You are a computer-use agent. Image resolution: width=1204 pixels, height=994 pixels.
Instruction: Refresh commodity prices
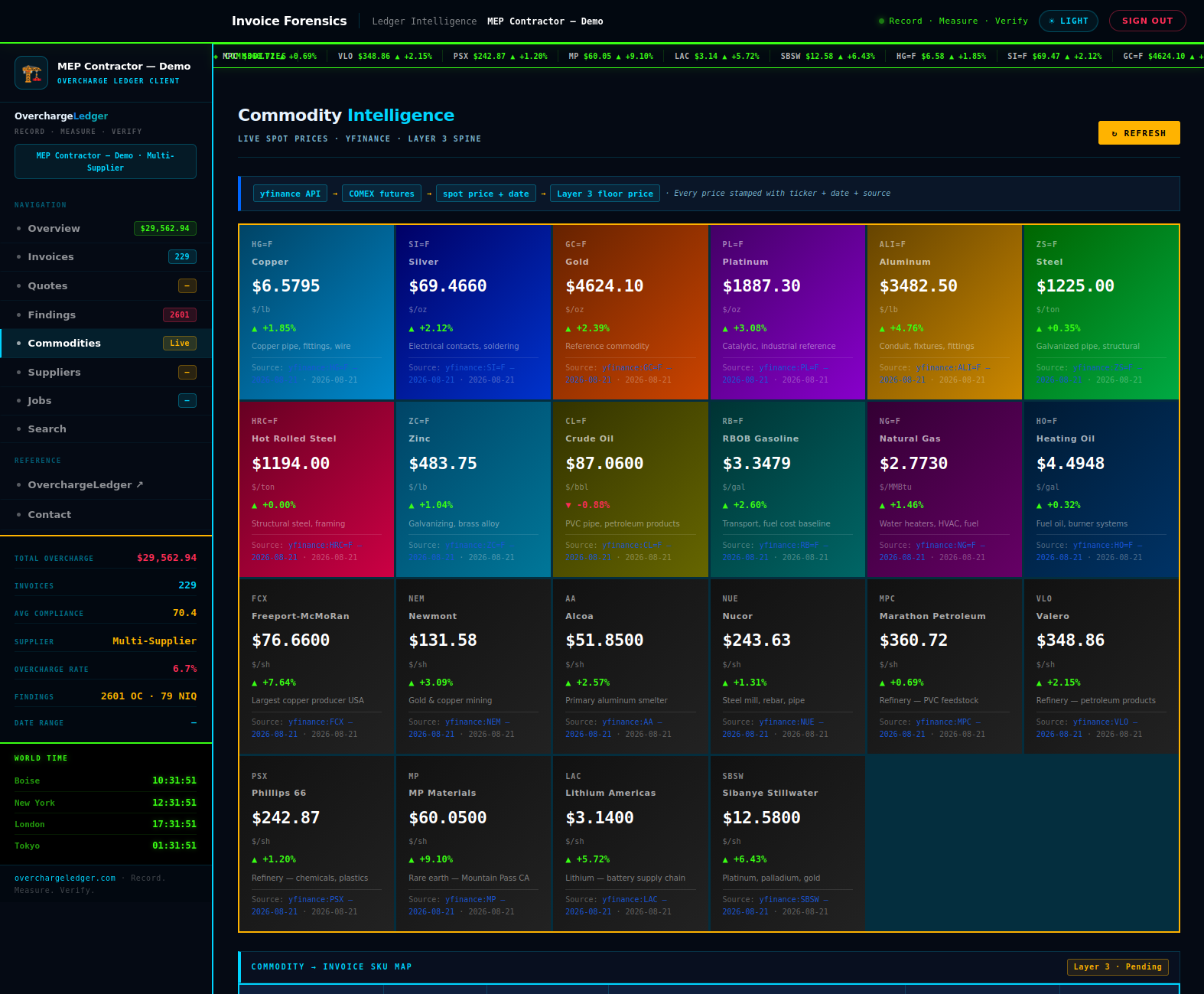(1138, 133)
